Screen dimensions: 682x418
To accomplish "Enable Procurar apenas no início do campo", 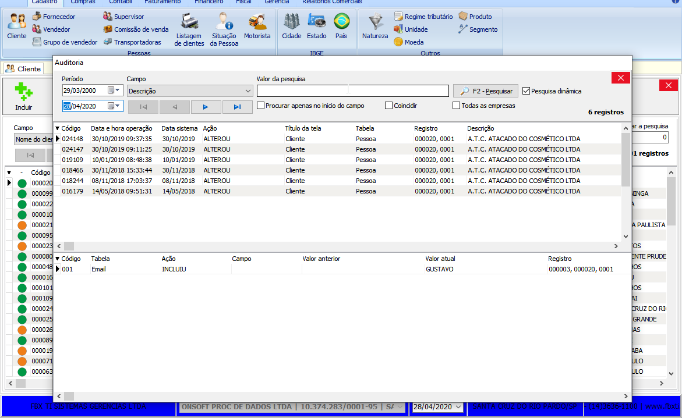I will (261, 105).
